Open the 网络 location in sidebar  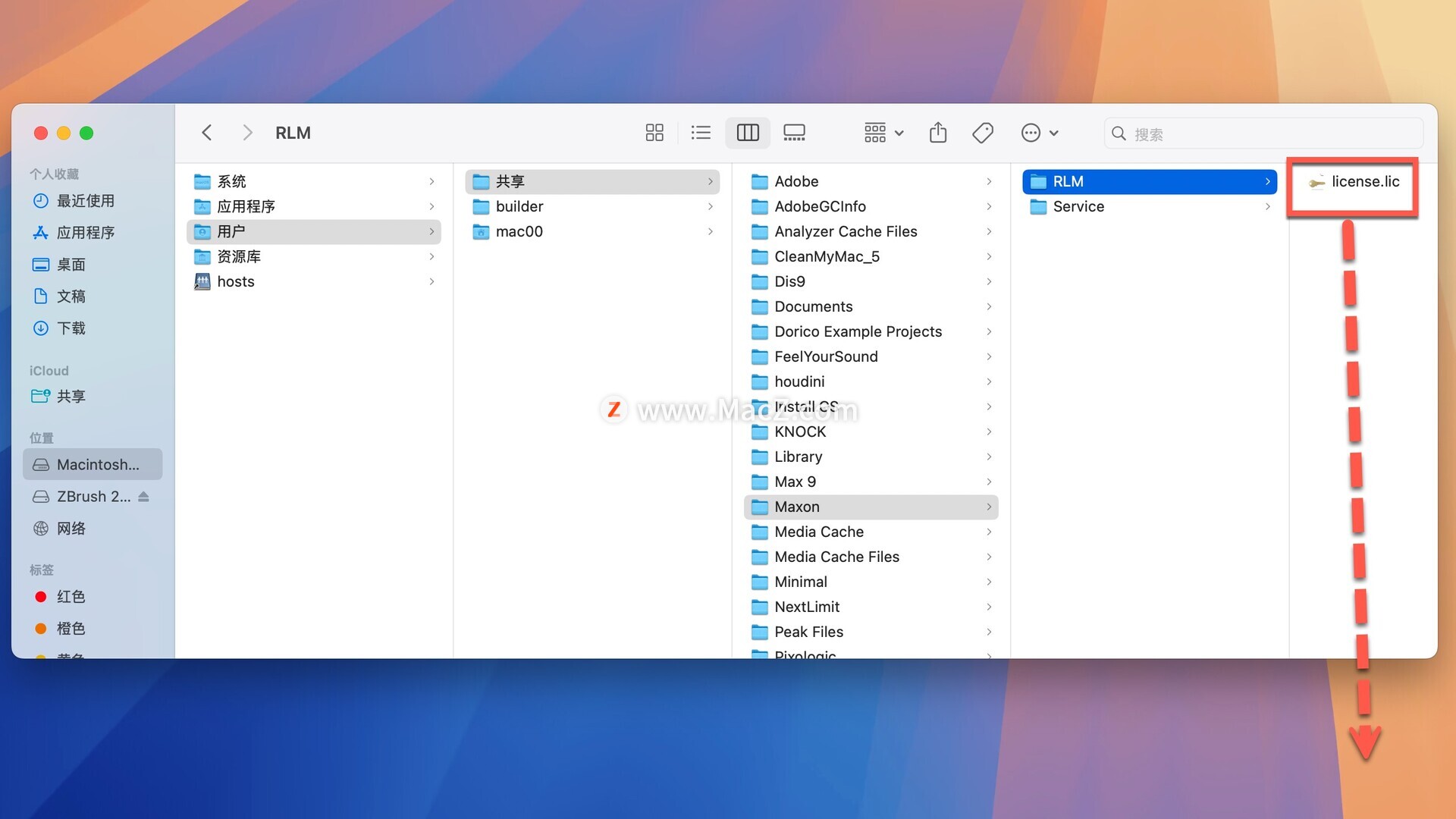[x=71, y=529]
